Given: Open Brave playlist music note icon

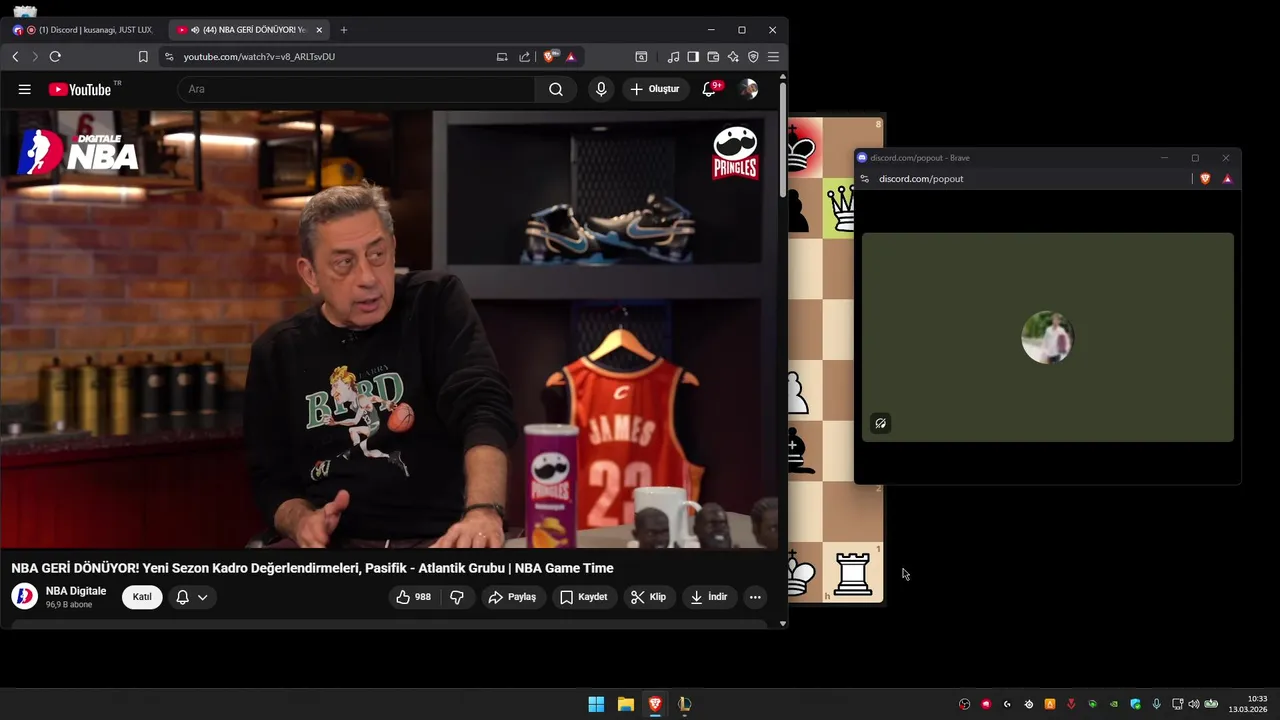Looking at the screenshot, I should tap(673, 57).
